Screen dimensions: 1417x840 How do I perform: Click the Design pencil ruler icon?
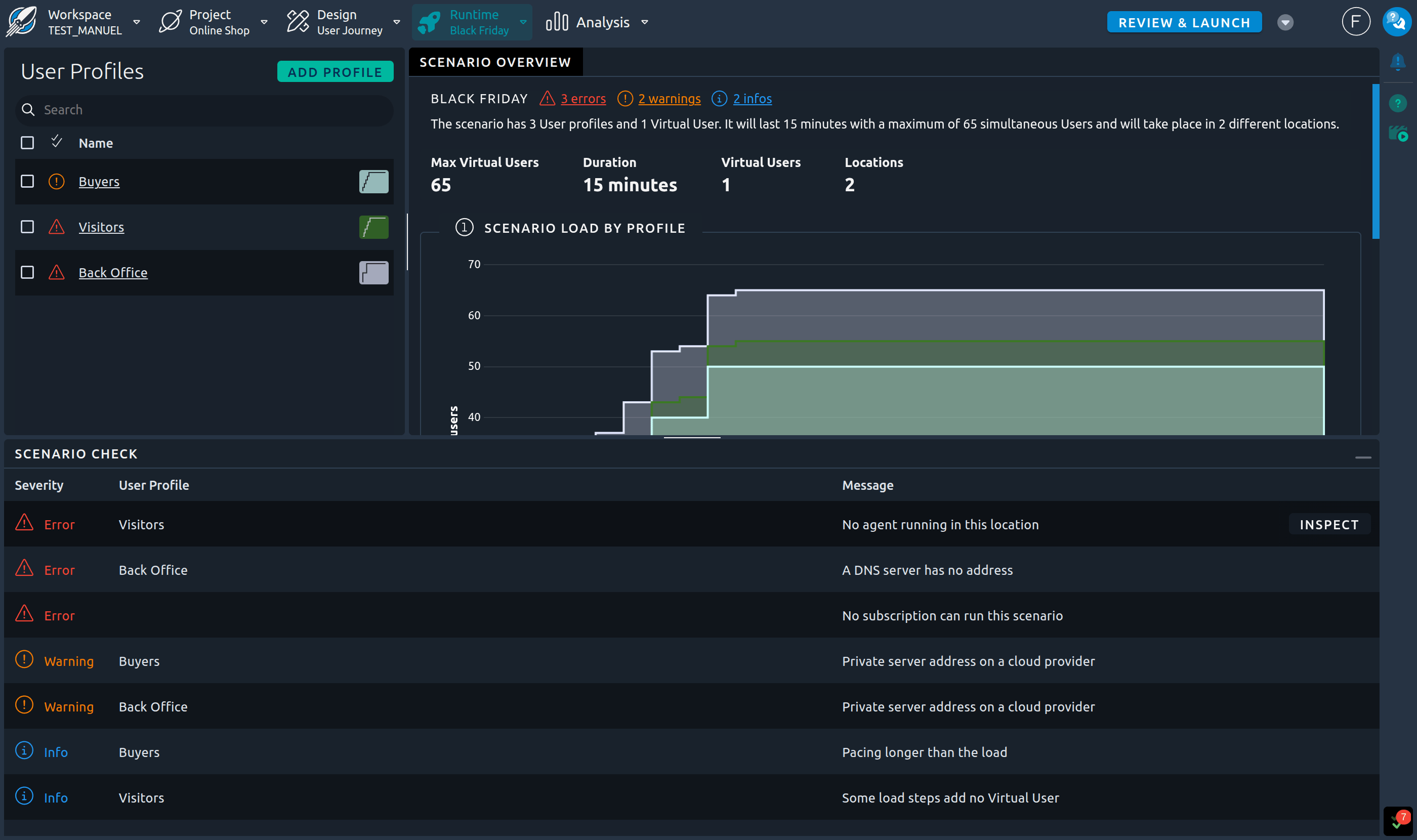click(298, 22)
